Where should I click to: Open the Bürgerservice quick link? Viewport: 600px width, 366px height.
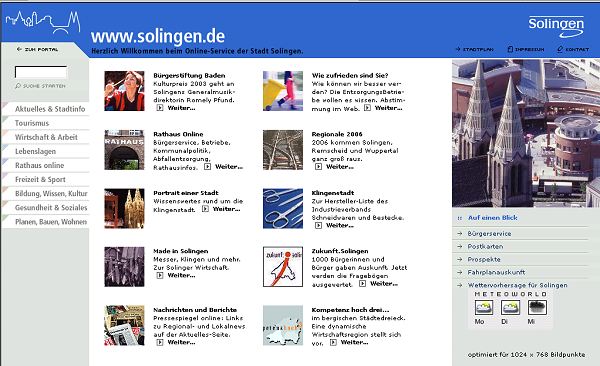click(x=489, y=234)
